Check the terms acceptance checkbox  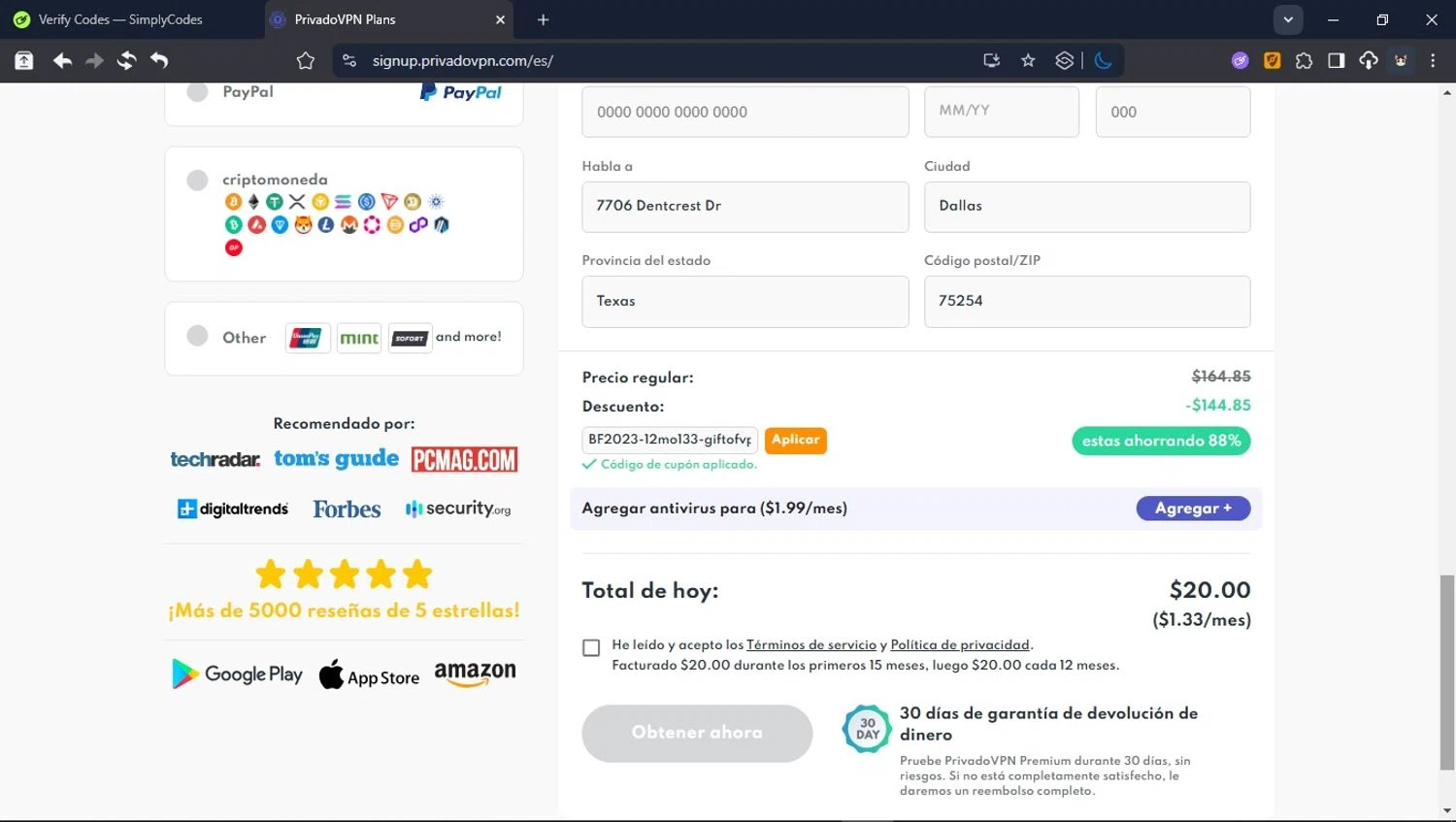pyautogui.click(x=591, y=647)
